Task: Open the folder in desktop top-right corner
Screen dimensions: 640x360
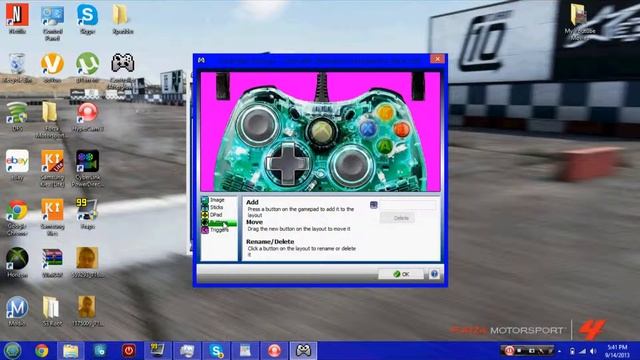Action: [x=580, y=22]
